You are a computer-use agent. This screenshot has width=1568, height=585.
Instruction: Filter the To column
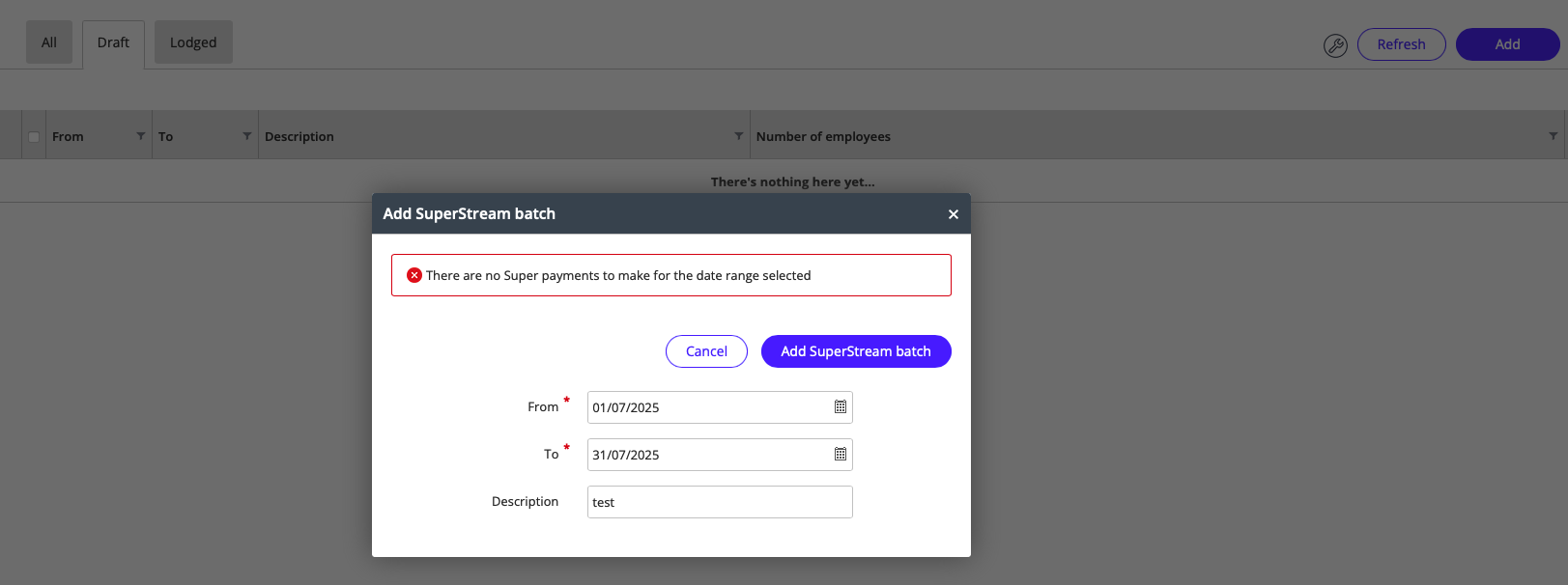[x=247, y=136]
